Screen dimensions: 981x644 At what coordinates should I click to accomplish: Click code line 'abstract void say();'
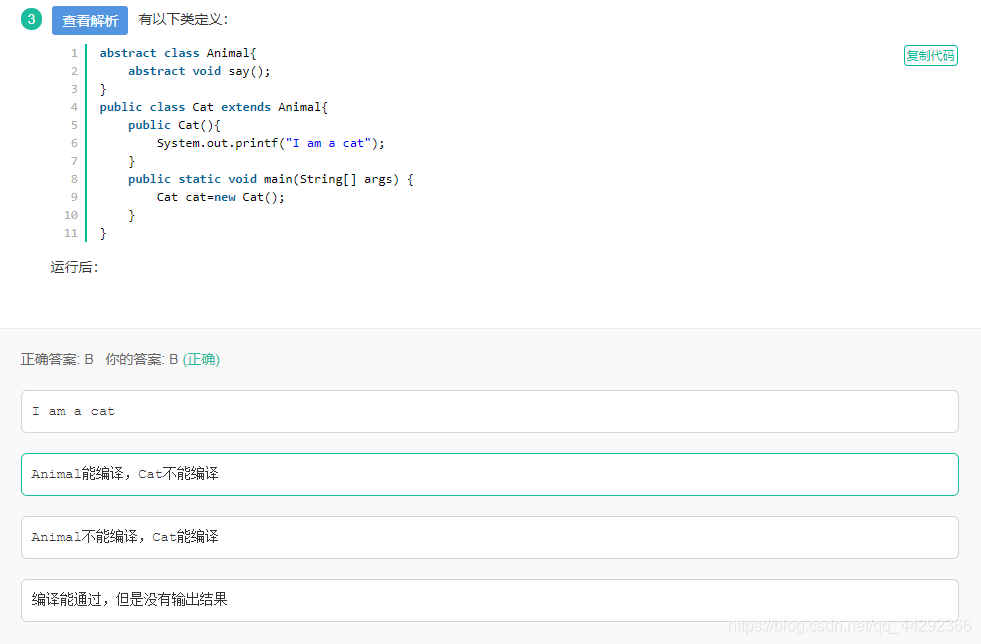199,71
